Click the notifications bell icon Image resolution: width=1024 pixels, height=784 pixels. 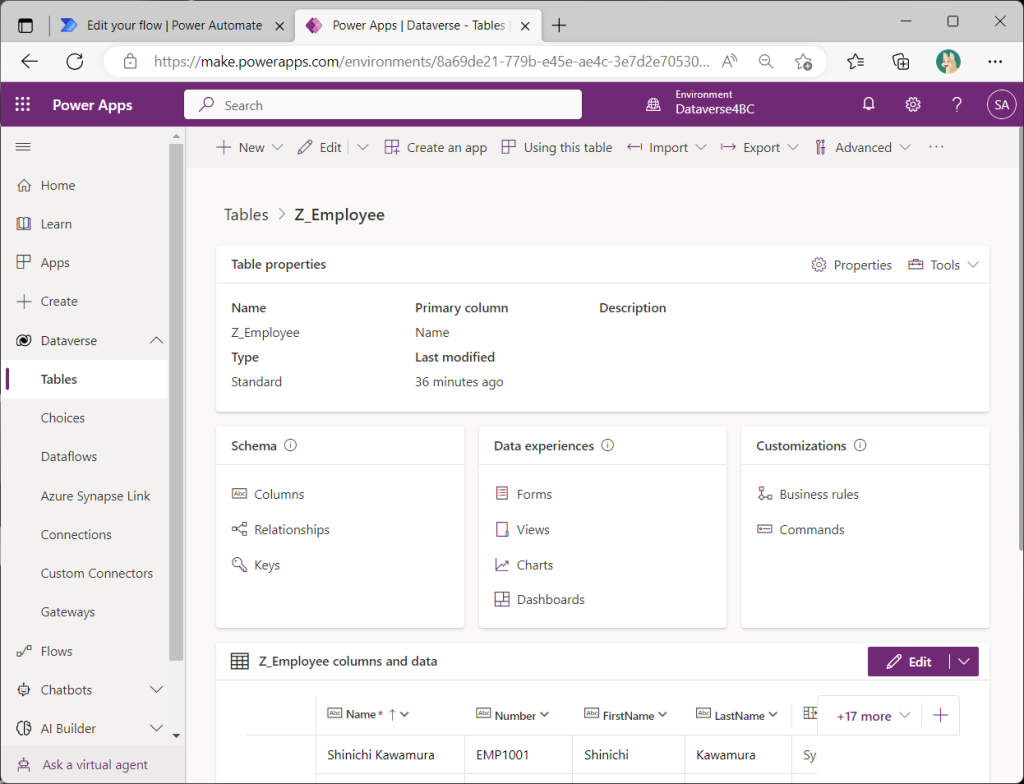[868, 105]
